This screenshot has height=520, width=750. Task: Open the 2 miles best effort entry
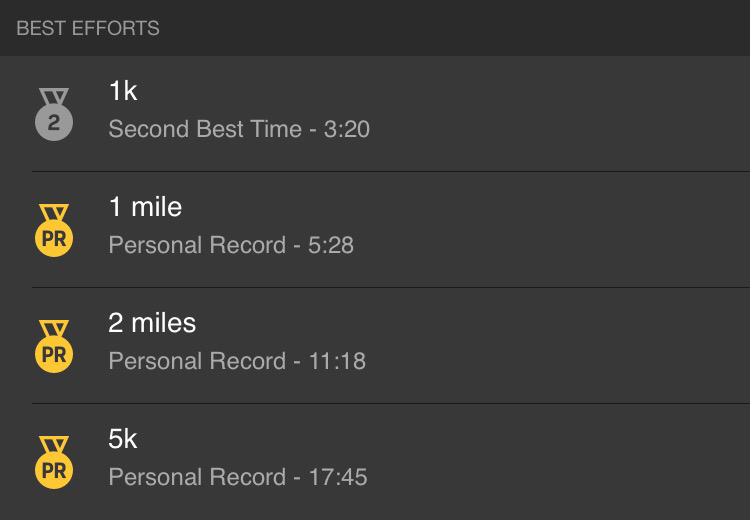pyautogui.click(x=375, y=345)
